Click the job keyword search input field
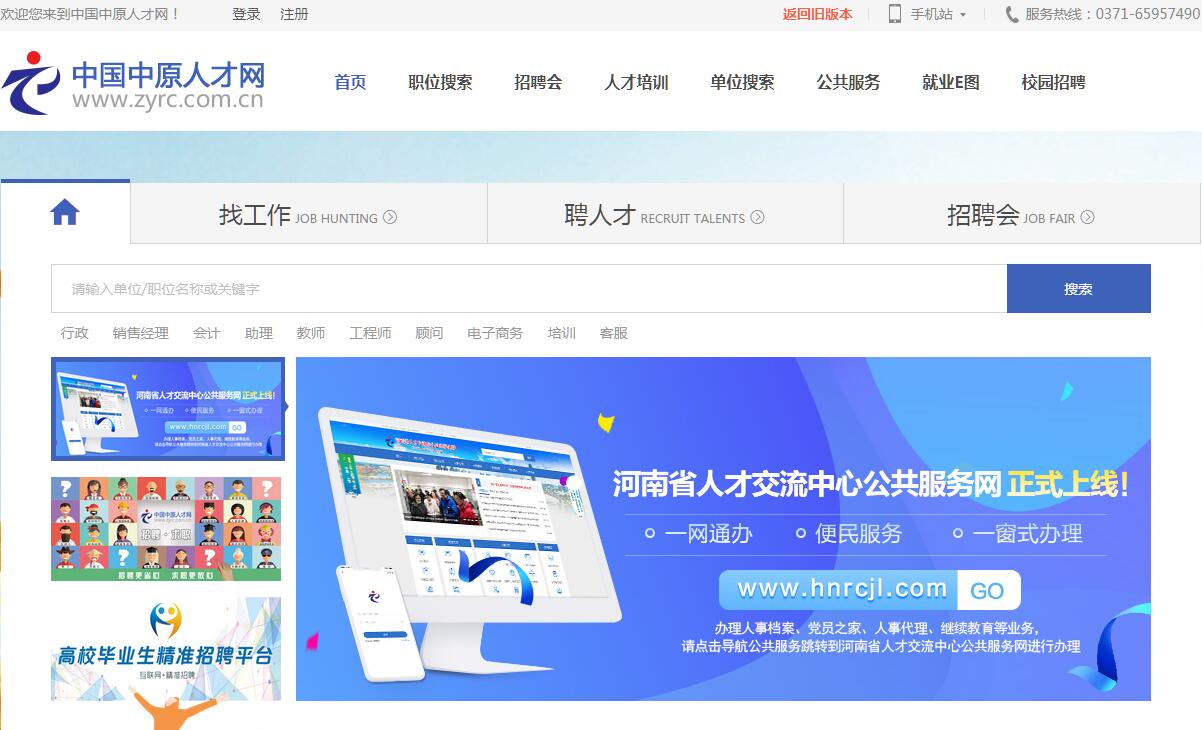This screenshot has width=1202, height=730. pos(528,289)
